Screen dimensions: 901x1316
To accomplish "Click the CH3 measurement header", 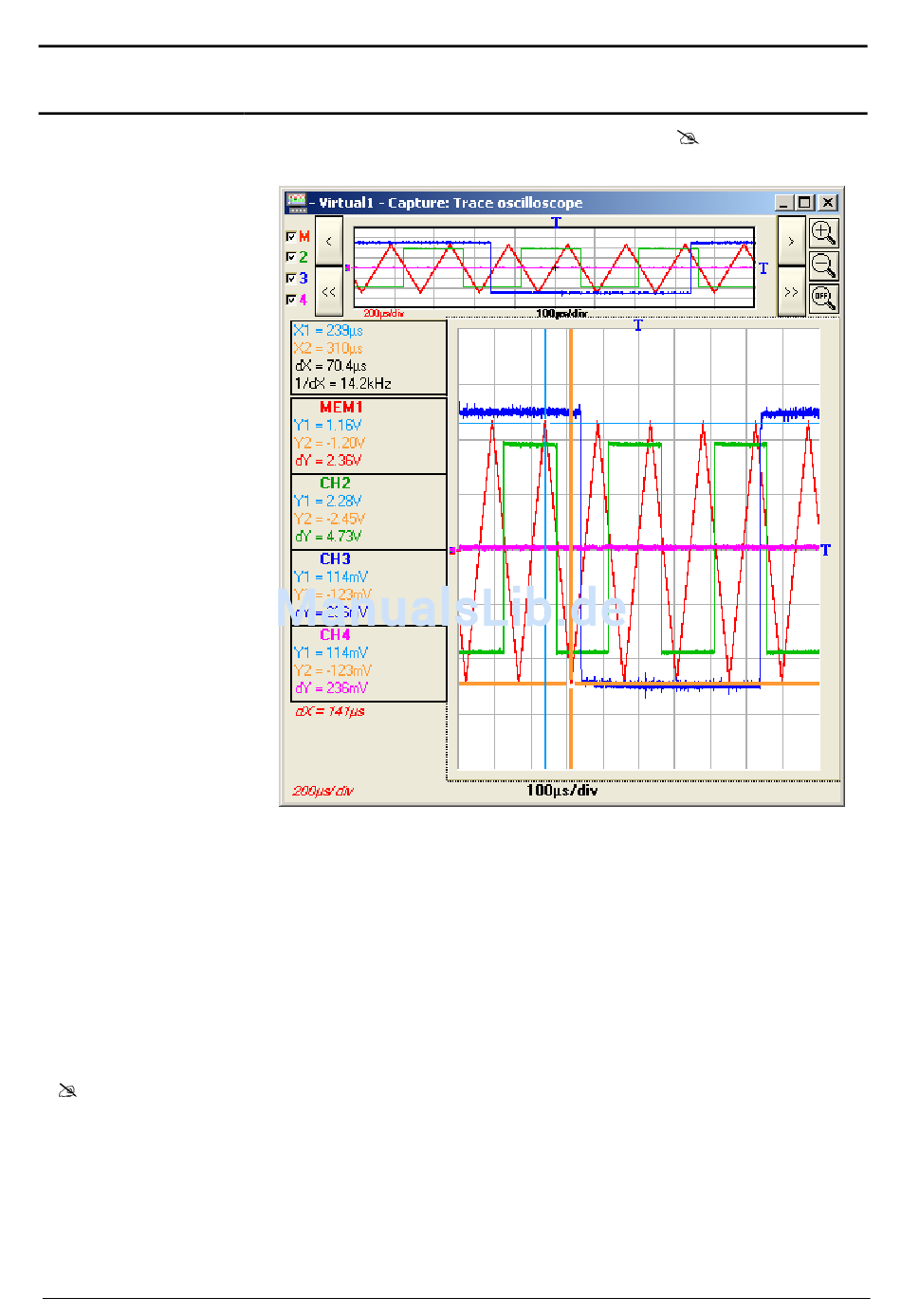I will (x=335, y=558).
